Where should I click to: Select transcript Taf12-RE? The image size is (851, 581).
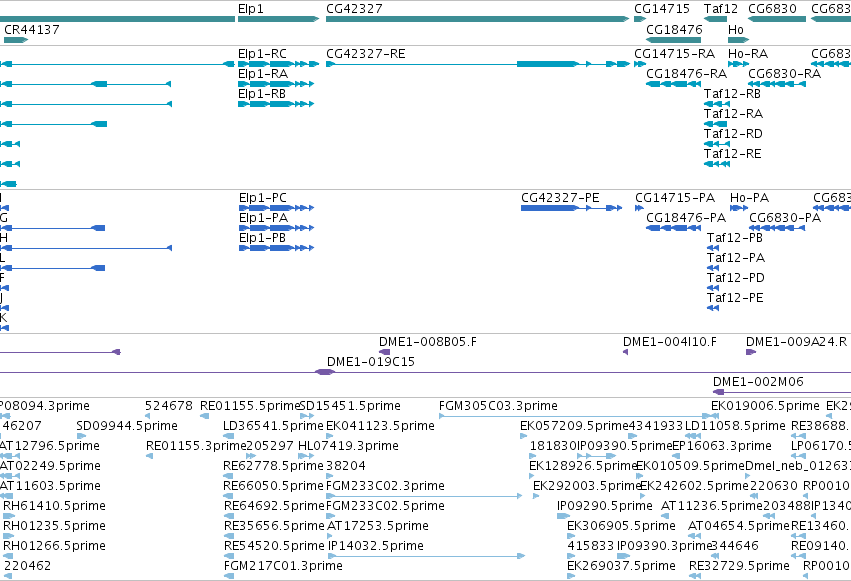717,164
